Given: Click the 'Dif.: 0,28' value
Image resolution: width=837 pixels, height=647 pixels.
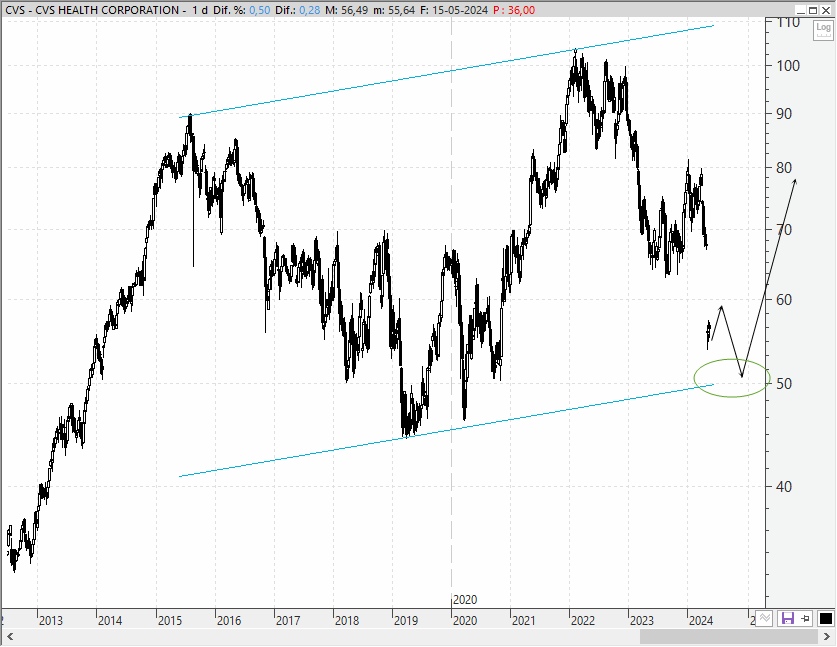Looking at the screenshot, I should (x=298, y=10).
